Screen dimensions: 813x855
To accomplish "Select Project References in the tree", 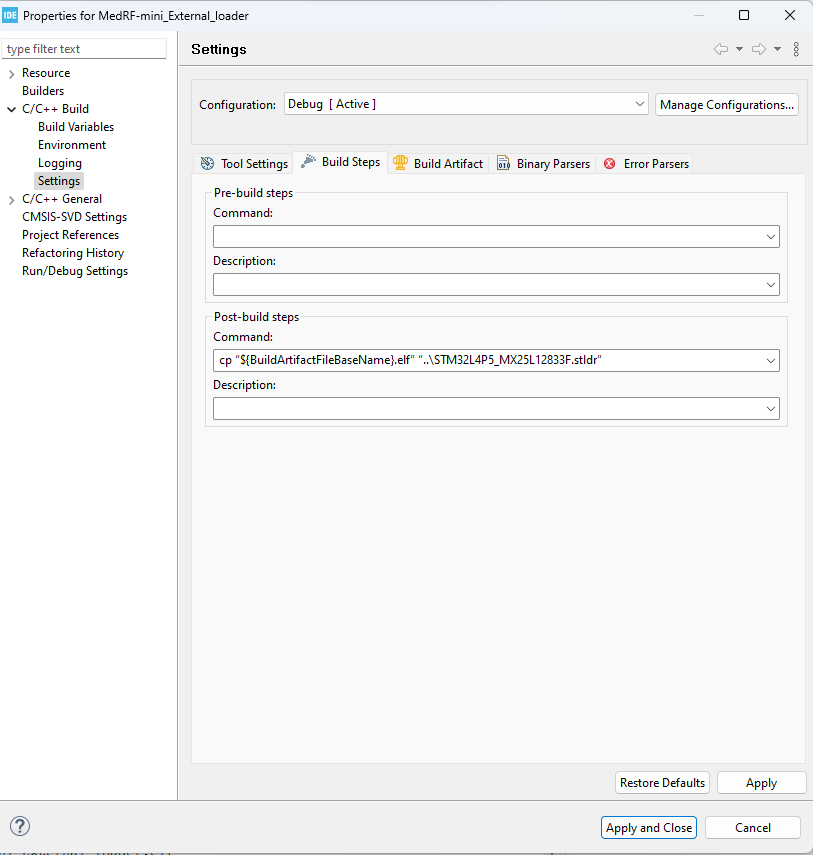I will 70,235.
